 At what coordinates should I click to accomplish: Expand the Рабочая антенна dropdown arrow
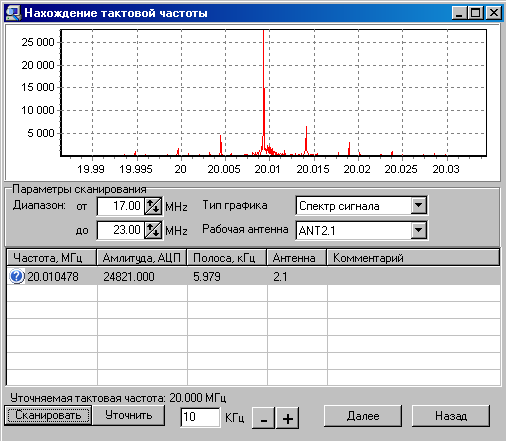419,230
